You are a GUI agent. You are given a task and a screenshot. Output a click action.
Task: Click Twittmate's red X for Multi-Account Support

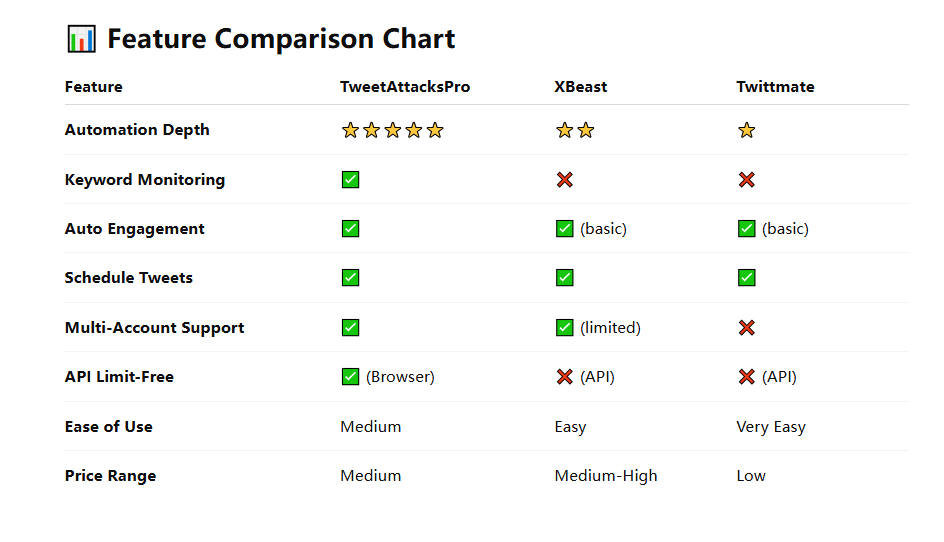747,328
